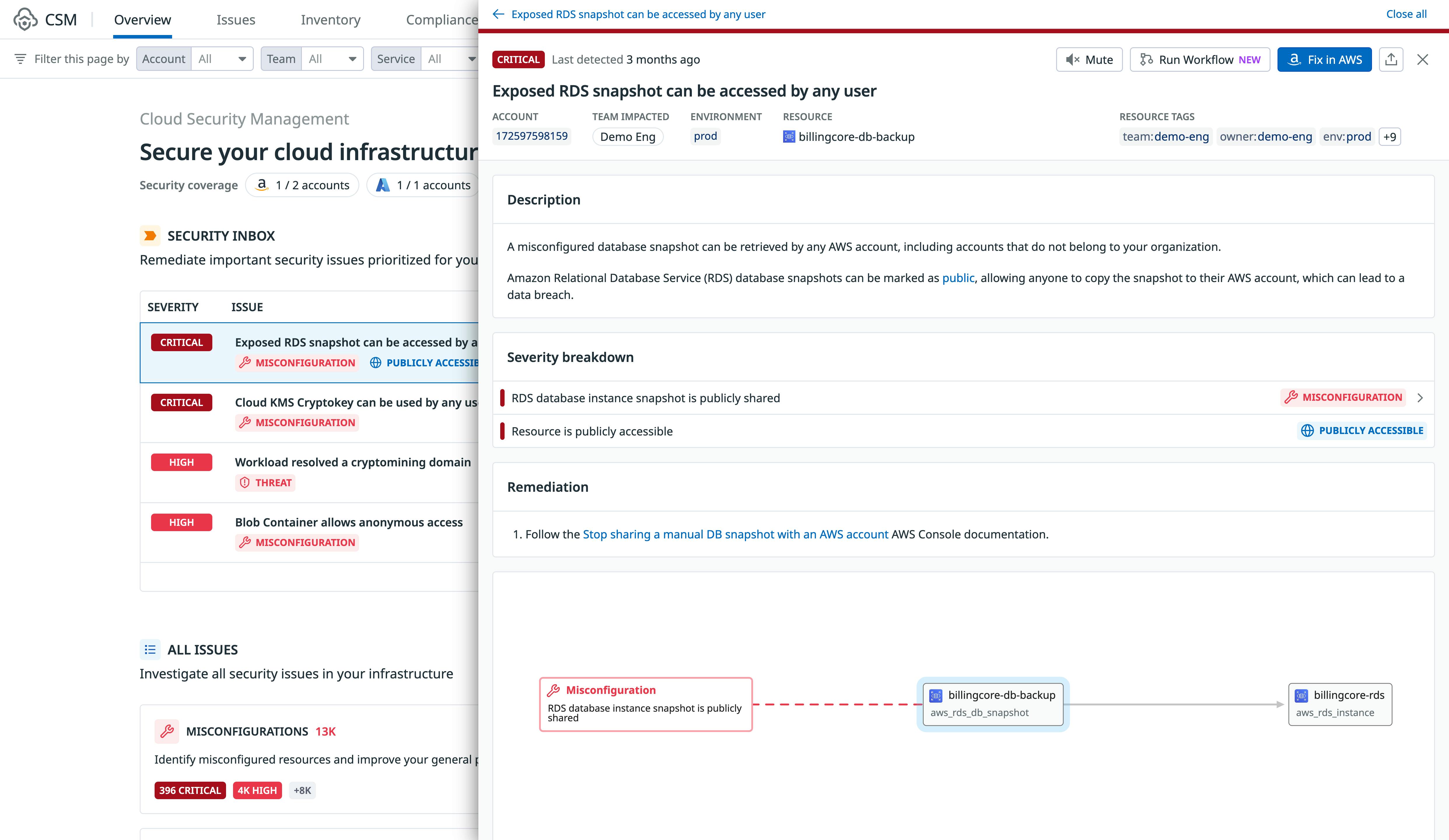
Task: Expand the RDS snapshot misconfiguration severity breakdown row
Action: click(x=1420, y=397)
